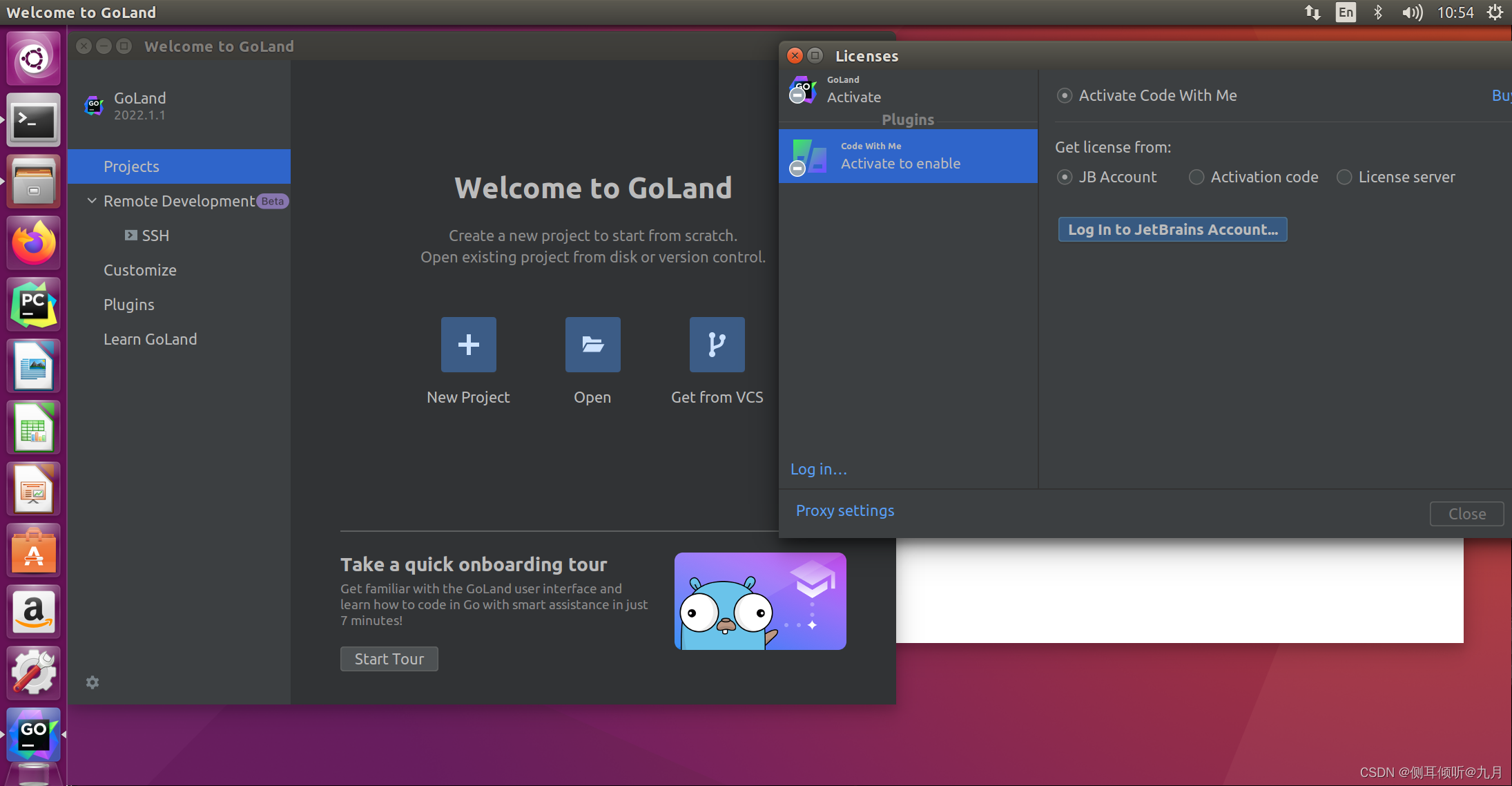Open Firefox from the dock
This screenshot has height=786, width=1512.
[33, 242]
